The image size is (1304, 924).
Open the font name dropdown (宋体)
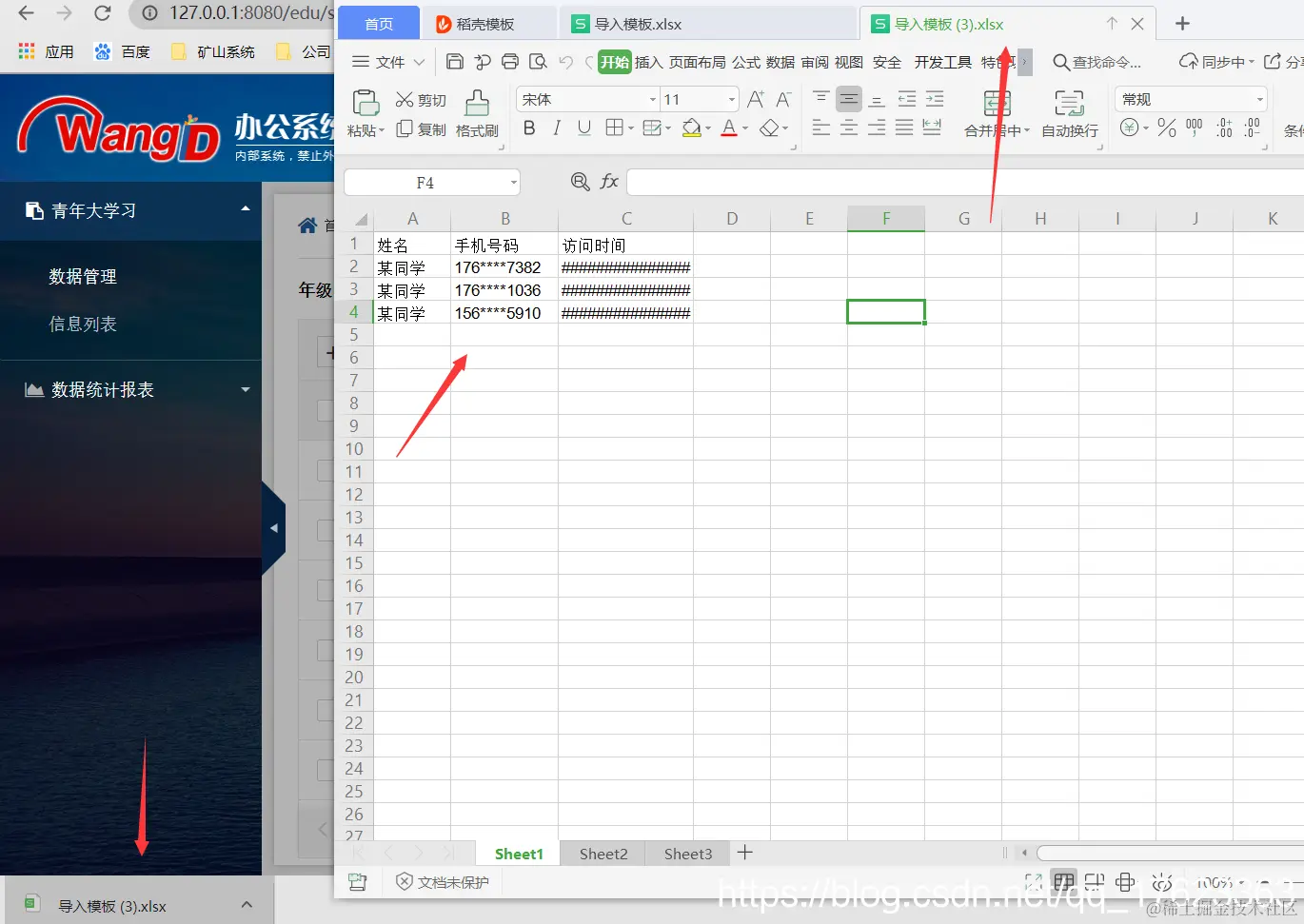[x=653, y=99]
